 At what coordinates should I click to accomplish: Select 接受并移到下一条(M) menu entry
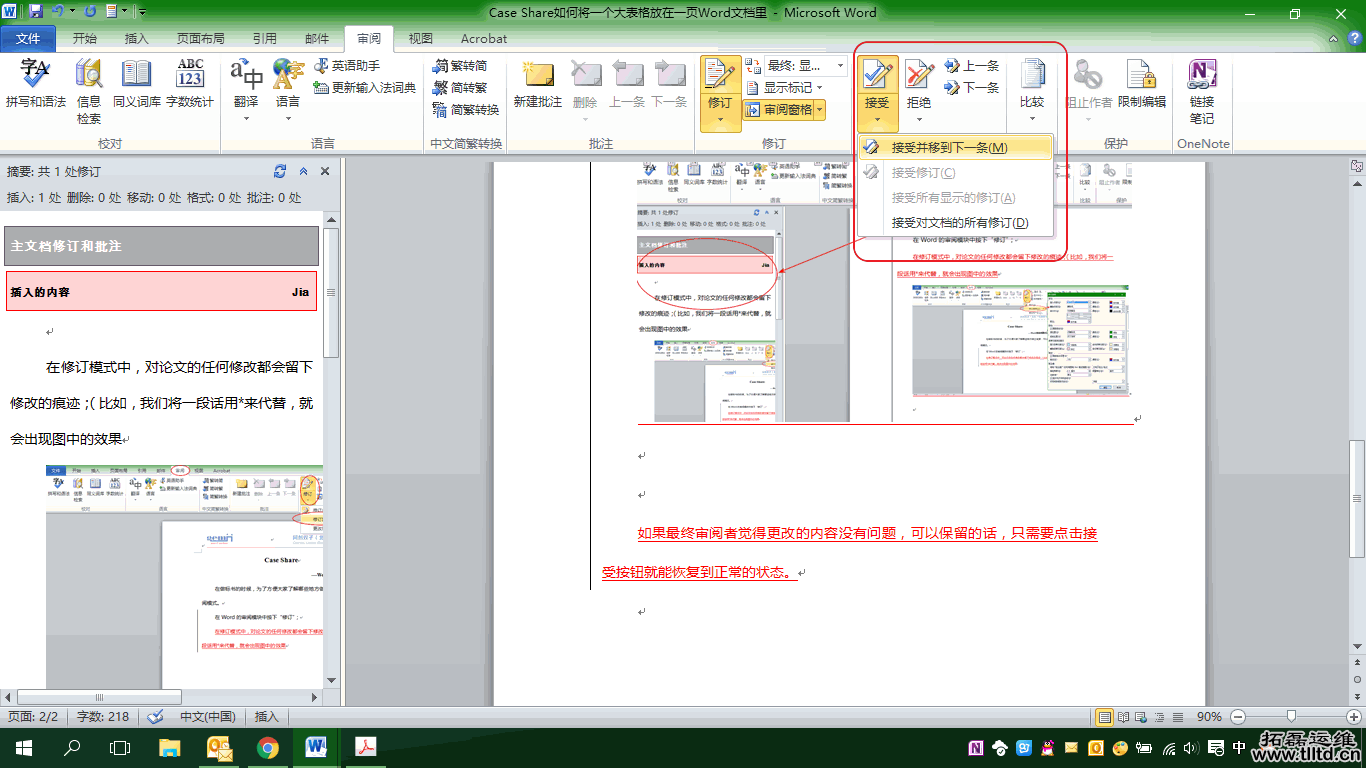point(949,148)
